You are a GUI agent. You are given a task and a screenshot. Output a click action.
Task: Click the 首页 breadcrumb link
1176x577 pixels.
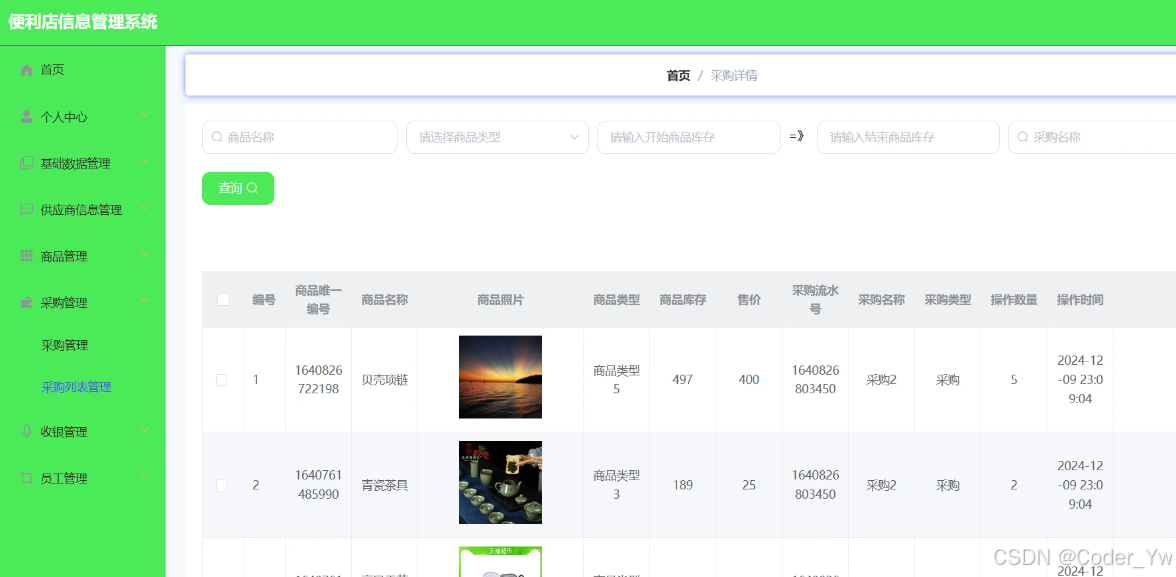(x=678, y=75)
